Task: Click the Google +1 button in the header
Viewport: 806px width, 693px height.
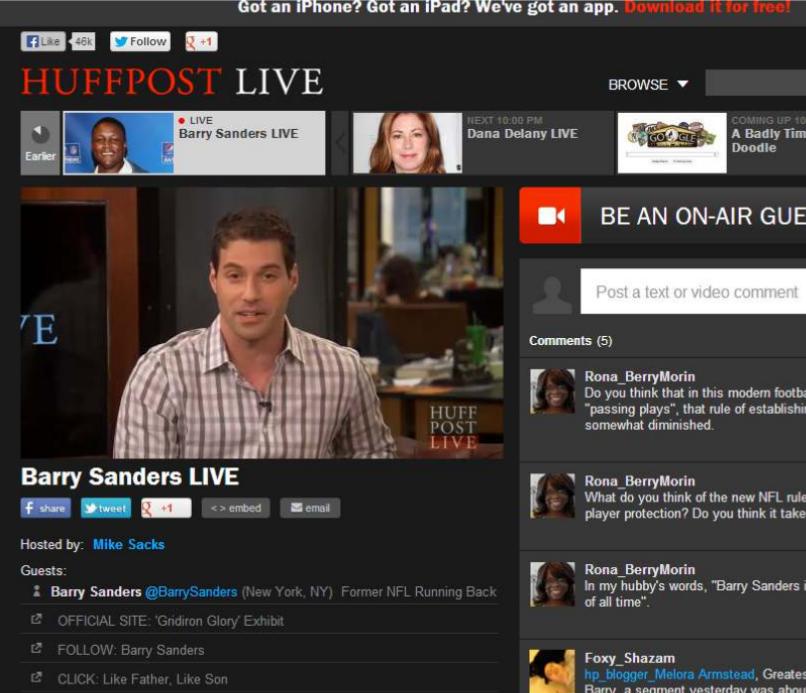Action: click(x=202, y=42)
